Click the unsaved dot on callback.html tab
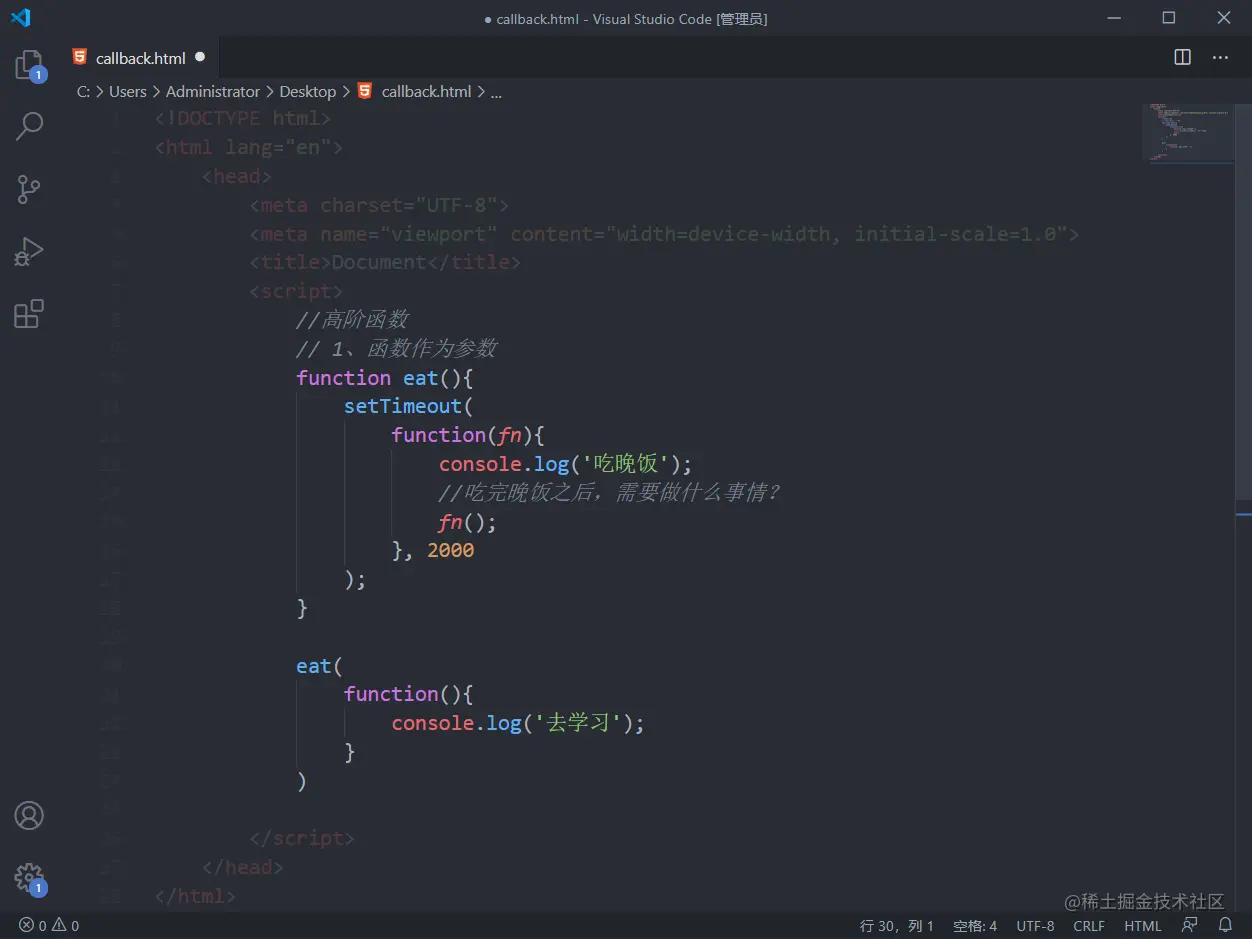Viewport: 1252px width, 939px height. click(x=200, y=57)
